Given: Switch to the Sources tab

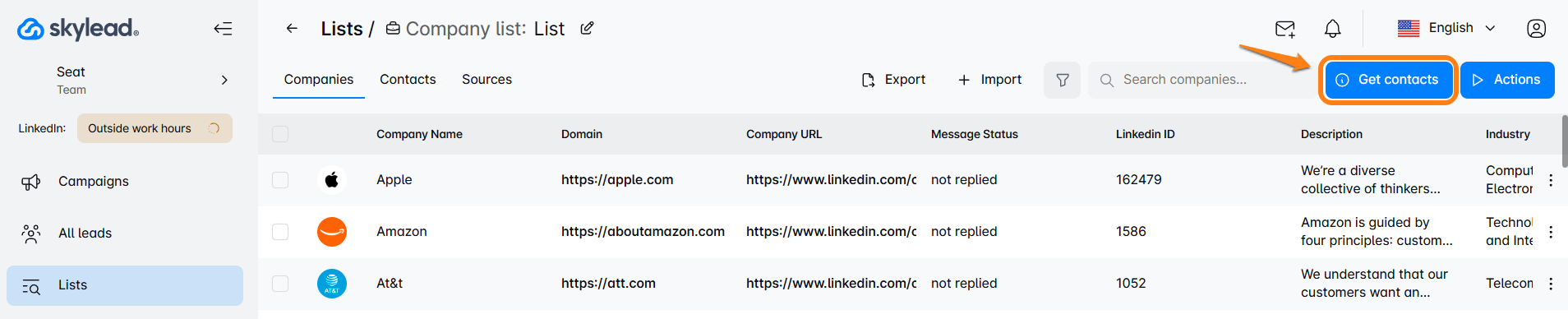Looking at the screenshot, I should [x=487, y=80].
